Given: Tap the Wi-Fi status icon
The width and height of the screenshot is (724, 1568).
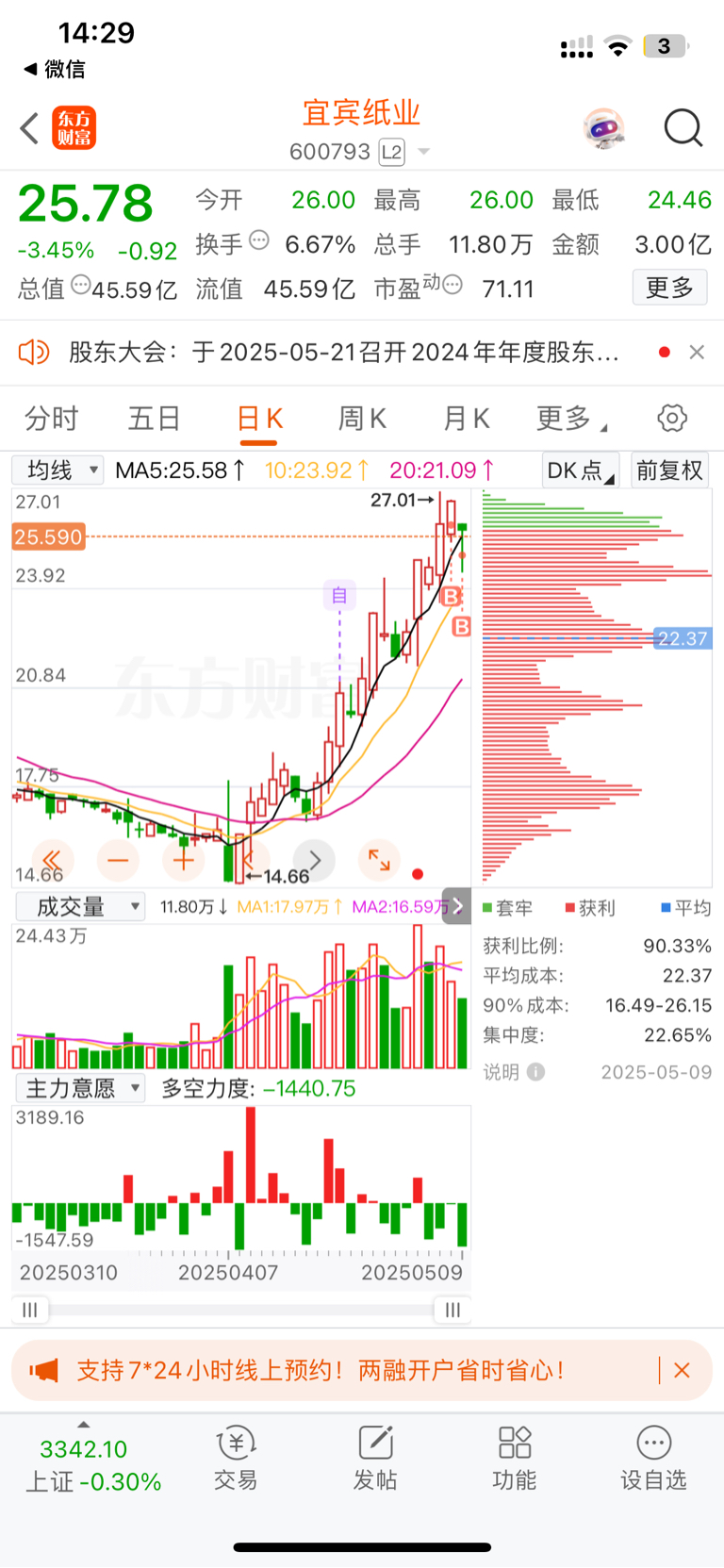Looking at the screenshot, I should (618, 46).
